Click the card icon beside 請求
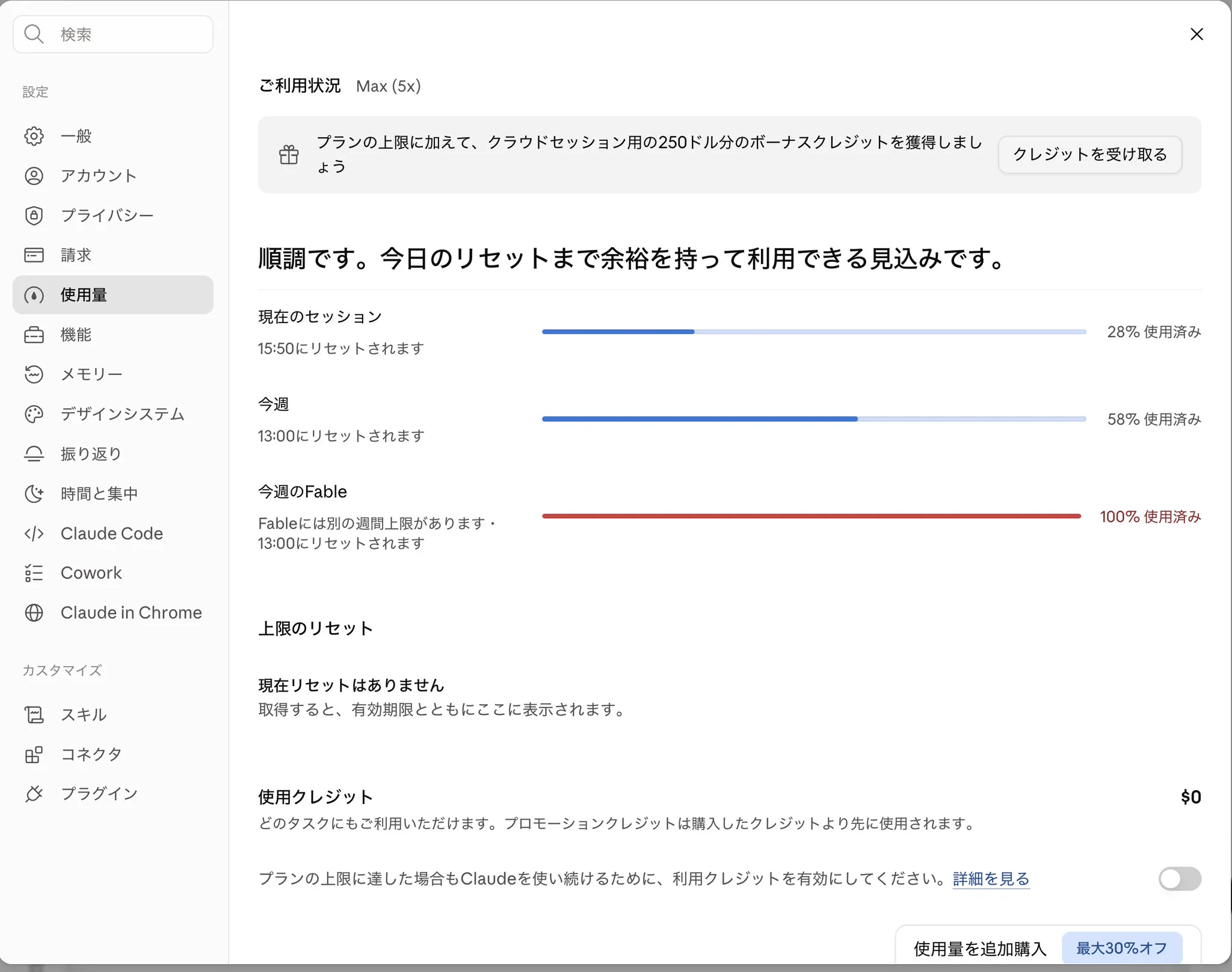 (34, 255)
